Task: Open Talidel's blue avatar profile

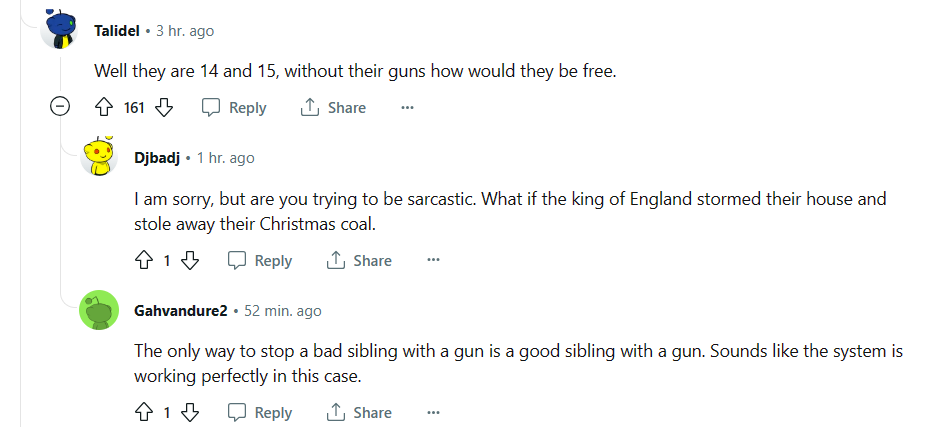Action: pyautogui.click(x=59, y=28)
